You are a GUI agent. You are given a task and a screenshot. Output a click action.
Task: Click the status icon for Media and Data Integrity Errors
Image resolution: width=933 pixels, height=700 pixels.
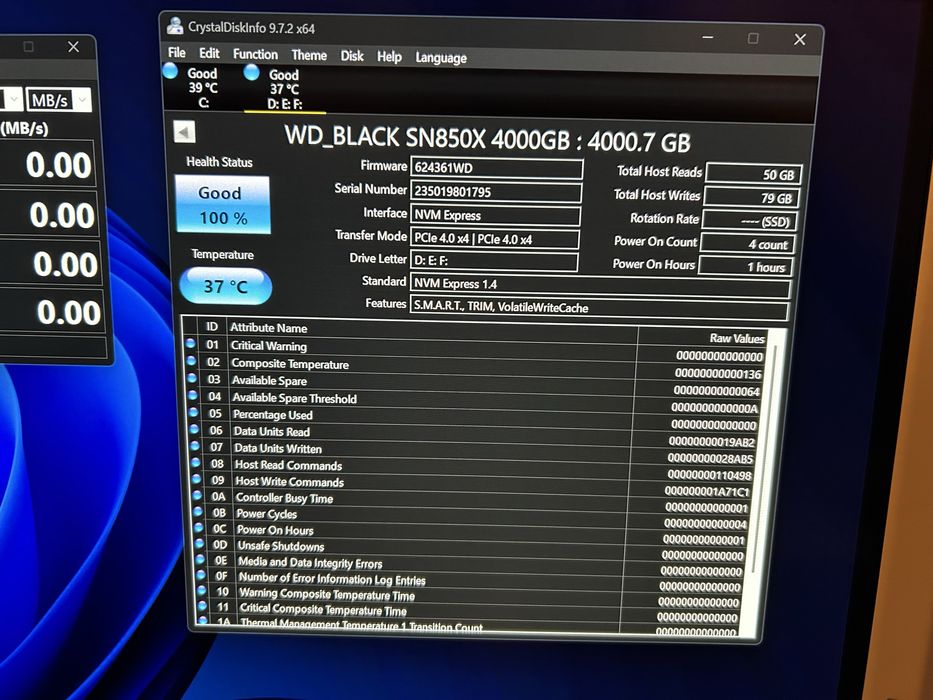[x=201, y=559]
